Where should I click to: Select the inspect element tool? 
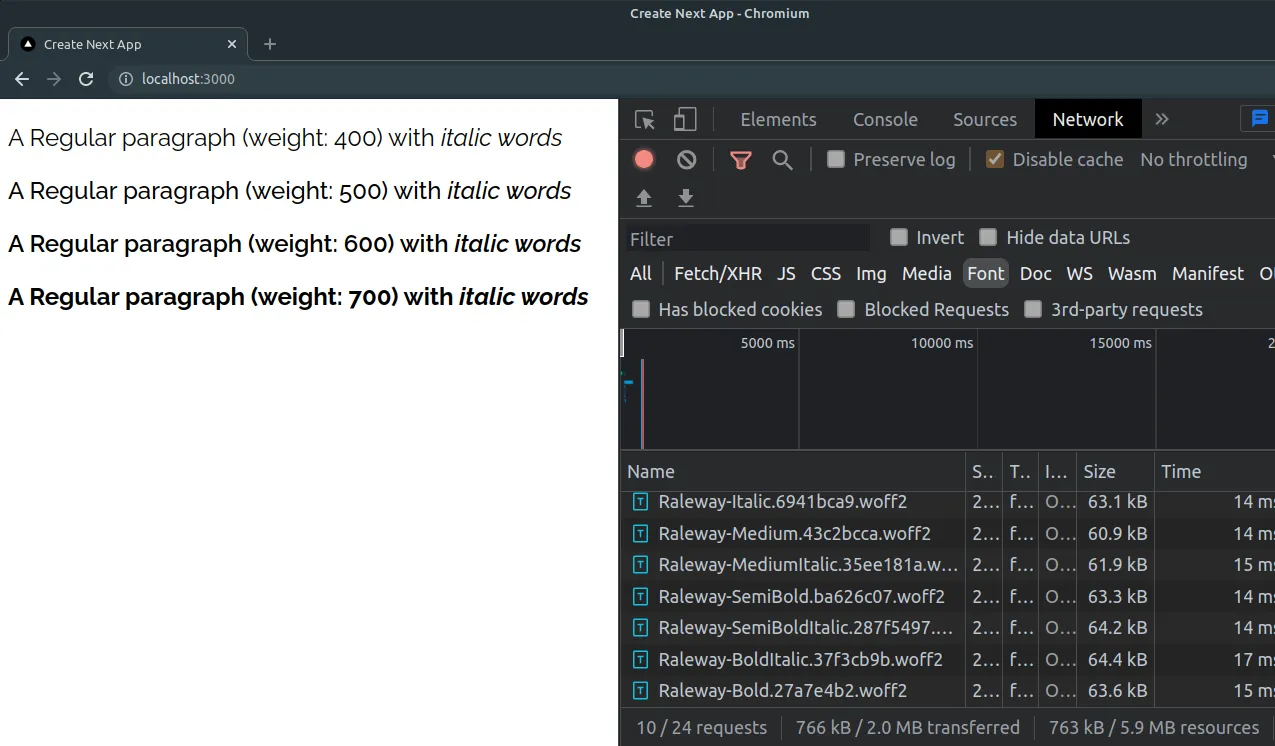[644, 118]
